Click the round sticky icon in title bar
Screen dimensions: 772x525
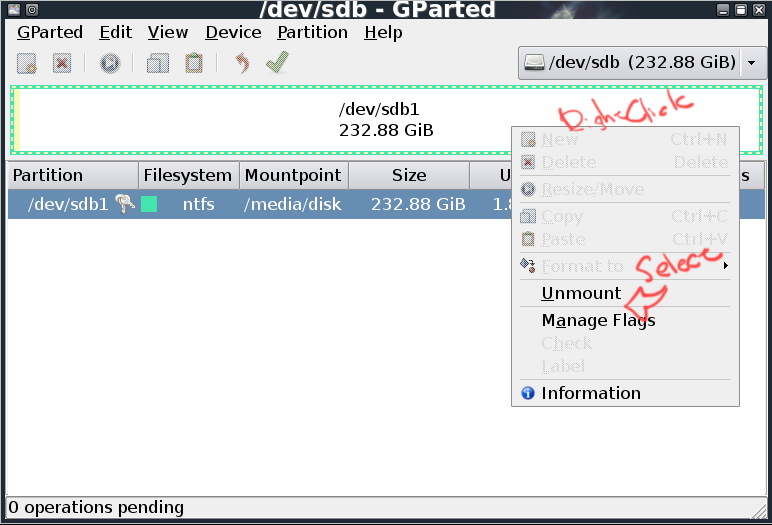pos(32,9)
